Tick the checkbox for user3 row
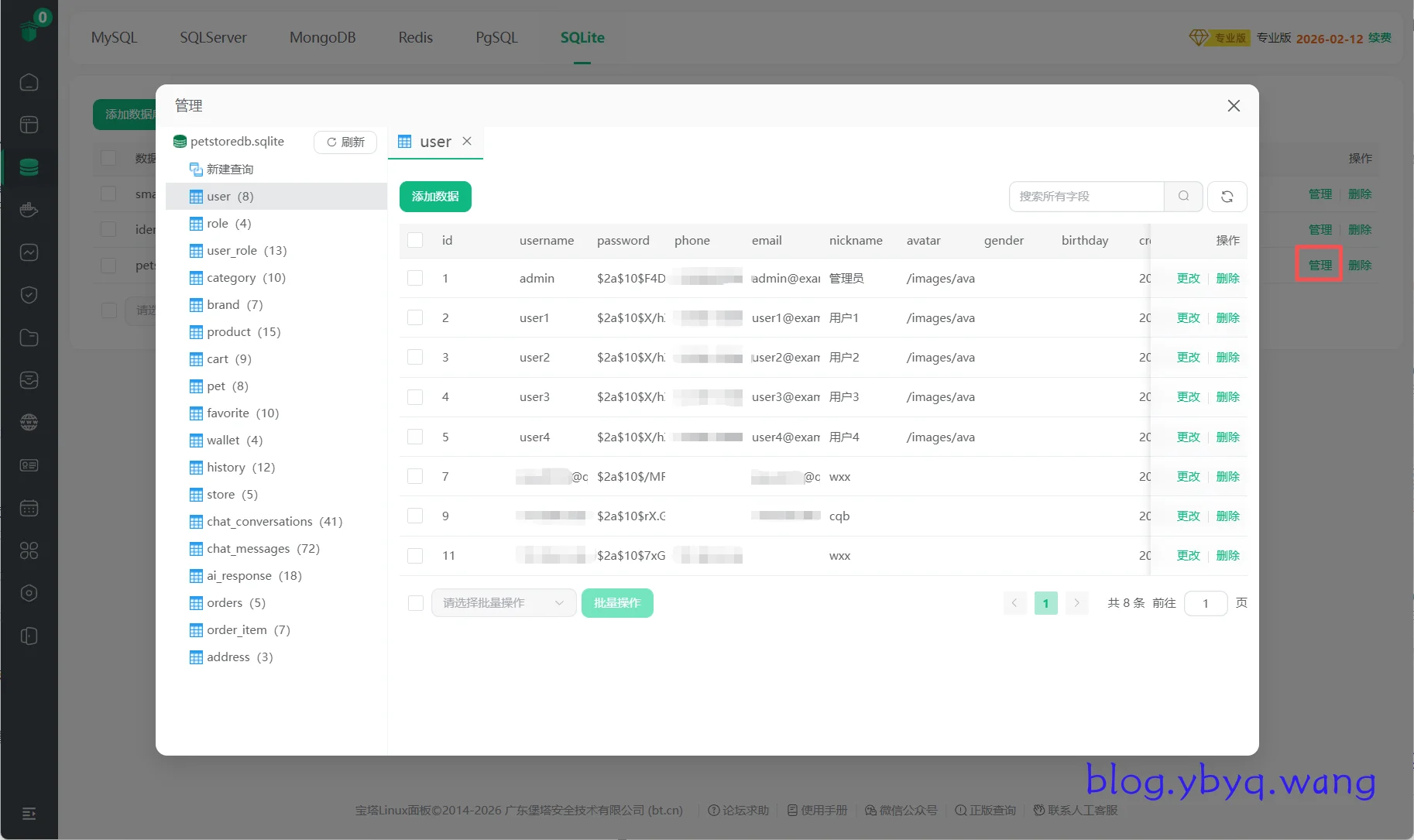This screenshot has height=840, width=1414. click(x=415, y=397)
